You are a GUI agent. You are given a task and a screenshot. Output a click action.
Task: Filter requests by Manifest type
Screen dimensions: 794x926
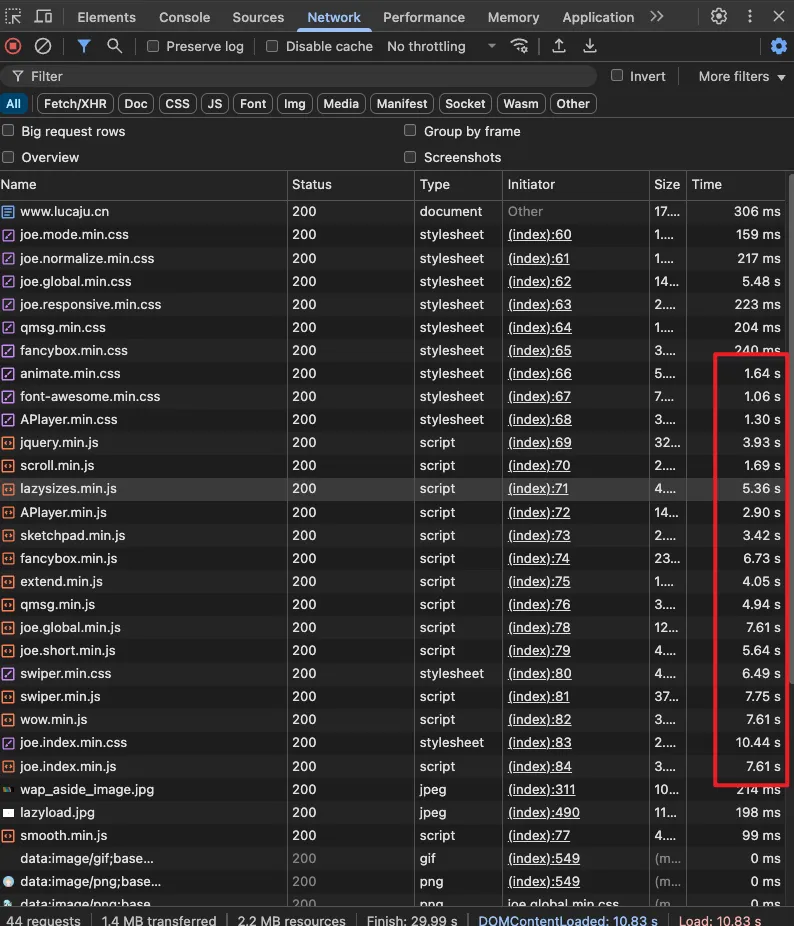pos(402,104)
